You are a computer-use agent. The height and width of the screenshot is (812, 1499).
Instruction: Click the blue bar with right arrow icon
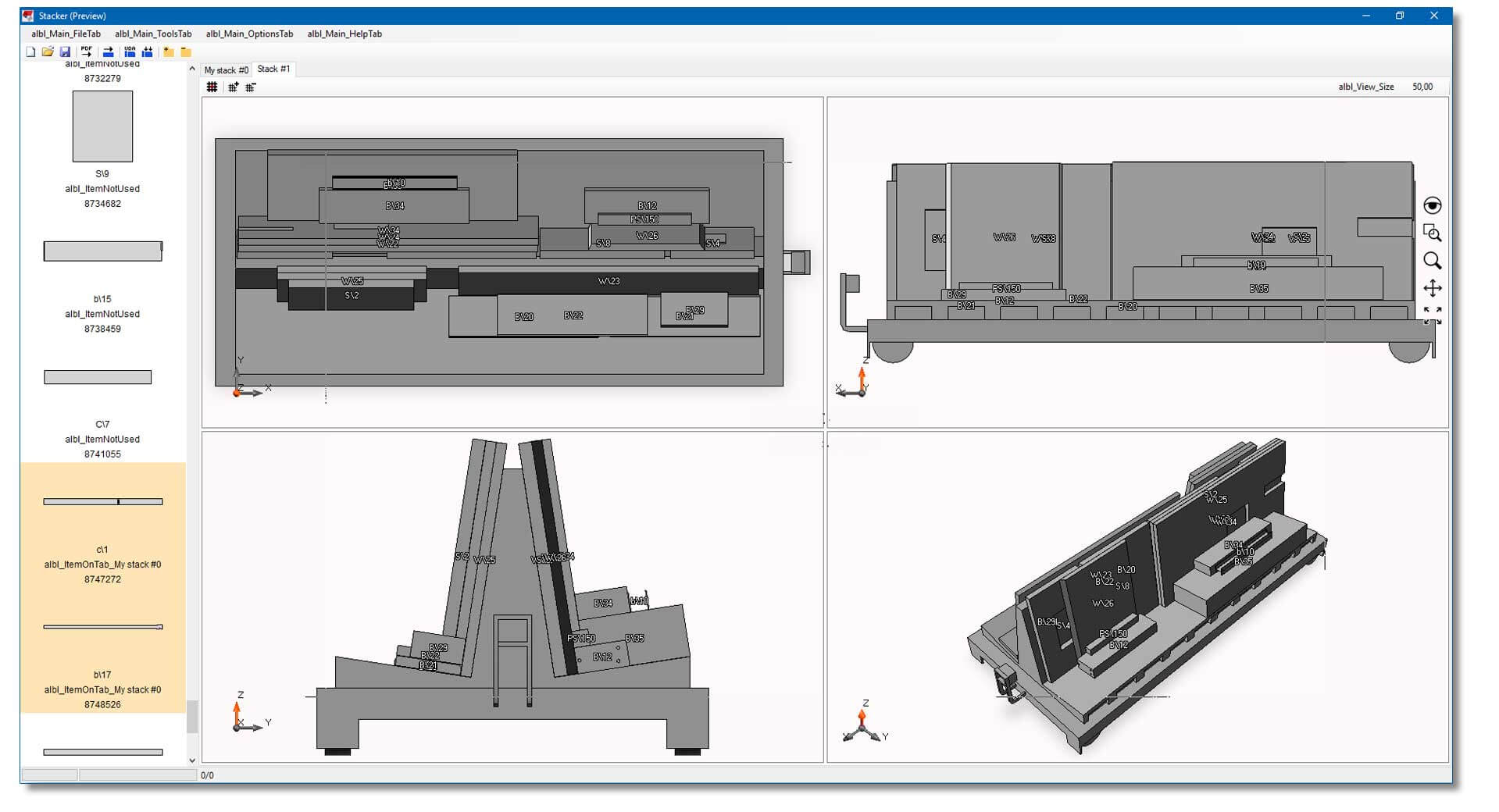click(x=109, y=52)
